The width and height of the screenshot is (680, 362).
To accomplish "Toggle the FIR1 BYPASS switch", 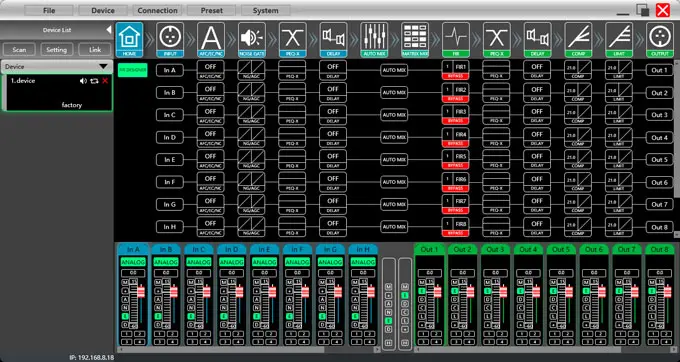I will coord(455,77).
